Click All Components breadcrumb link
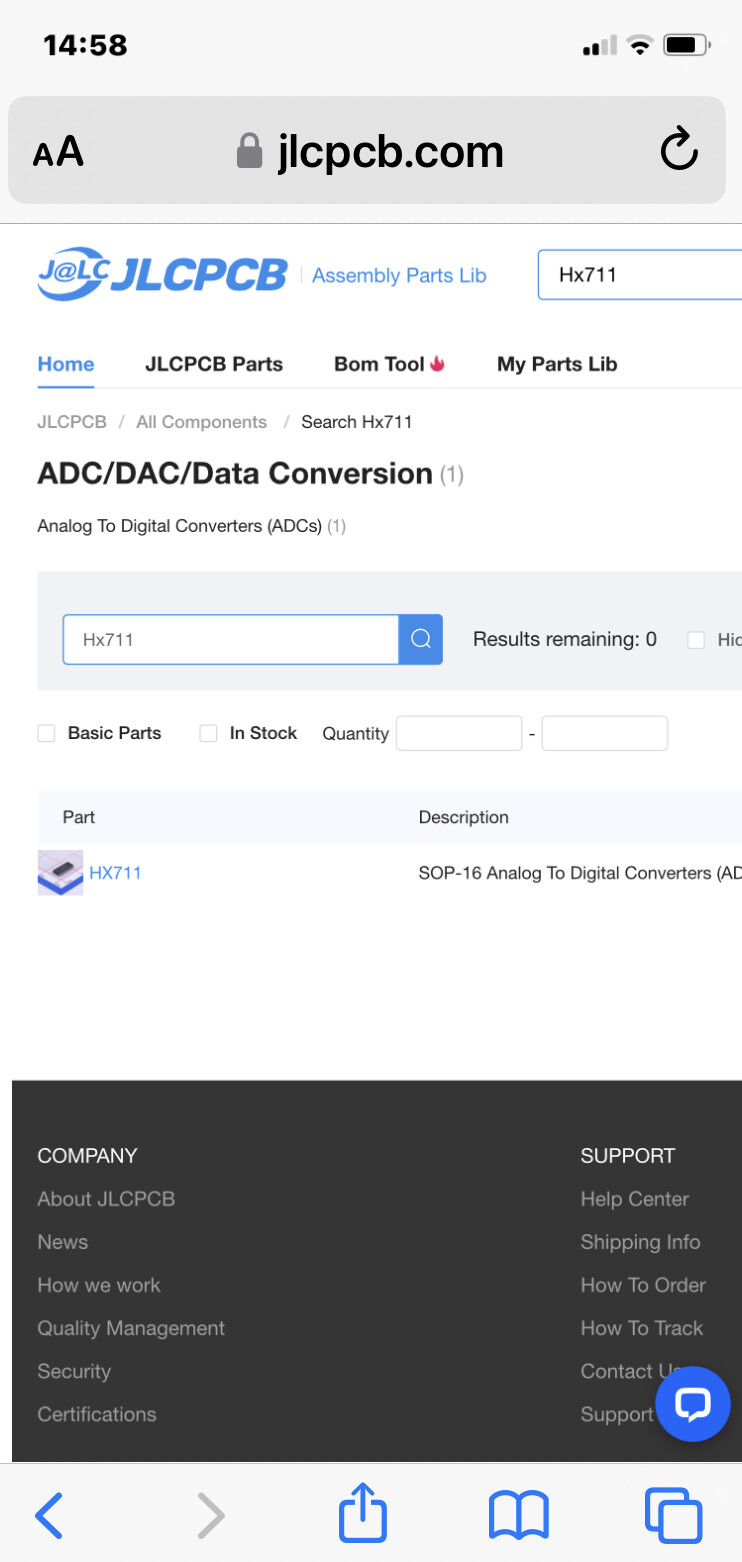The image size is (742, 1562). 202,422
